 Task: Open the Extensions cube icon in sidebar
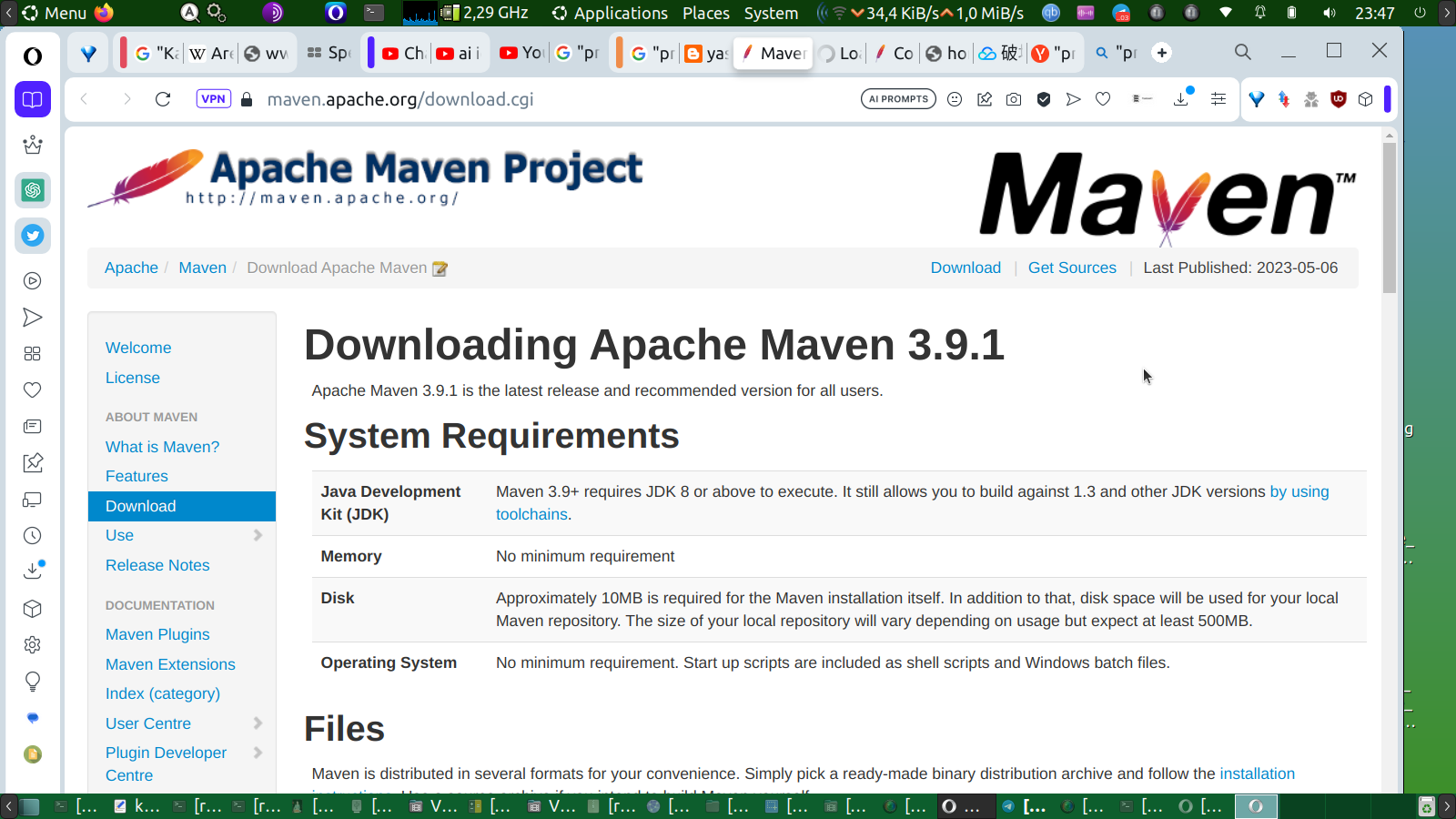(33, 609)
